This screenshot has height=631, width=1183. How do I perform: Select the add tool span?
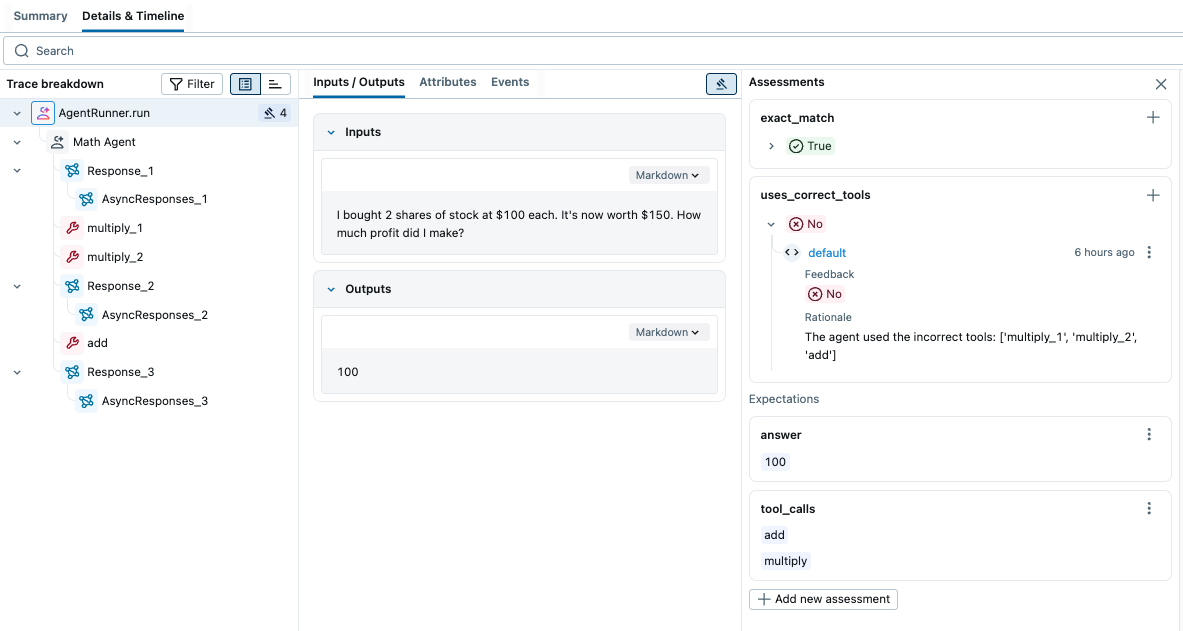97,343
